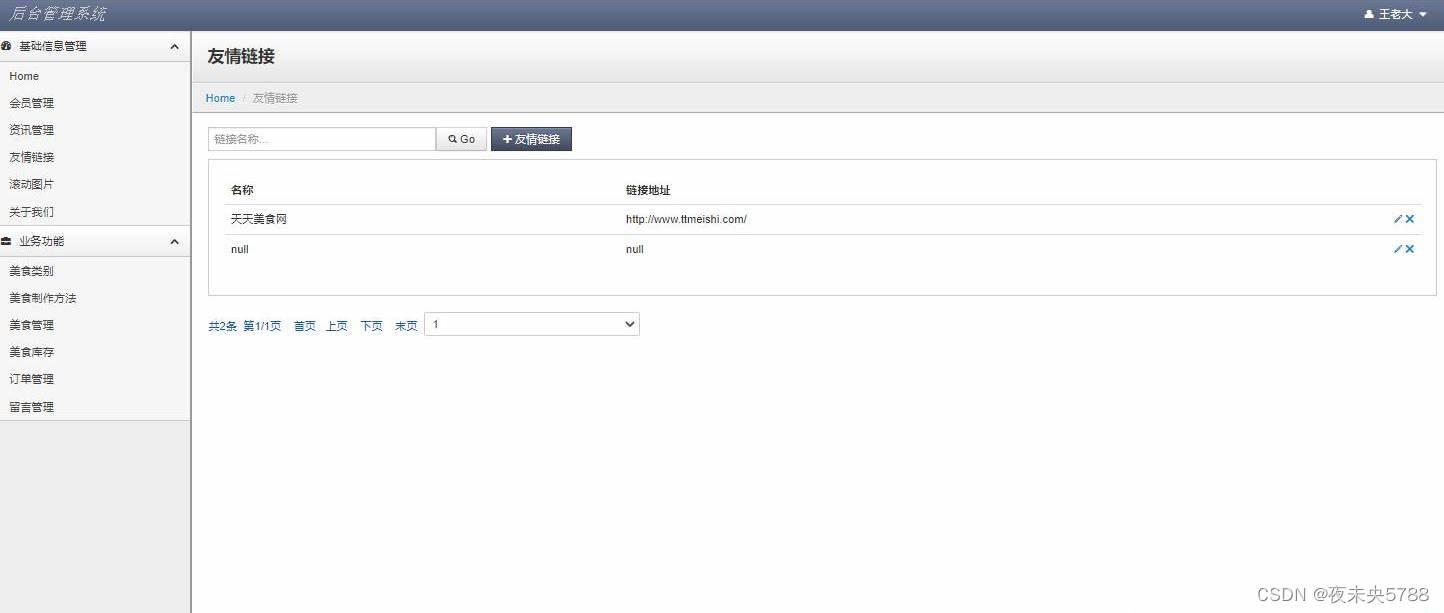Collapse the 业务功能 section chevron
The image size is (1444, 613).
pos(174,241)
